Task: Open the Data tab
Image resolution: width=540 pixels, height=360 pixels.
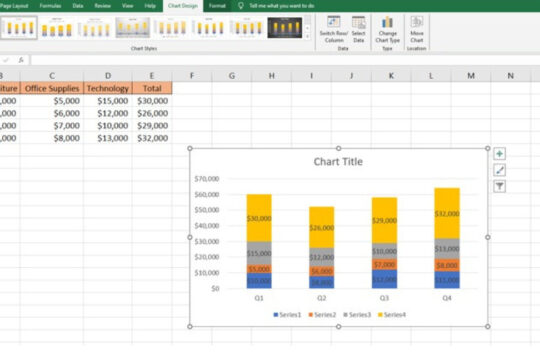Action: pyautogui.click(x=78, y=6)
